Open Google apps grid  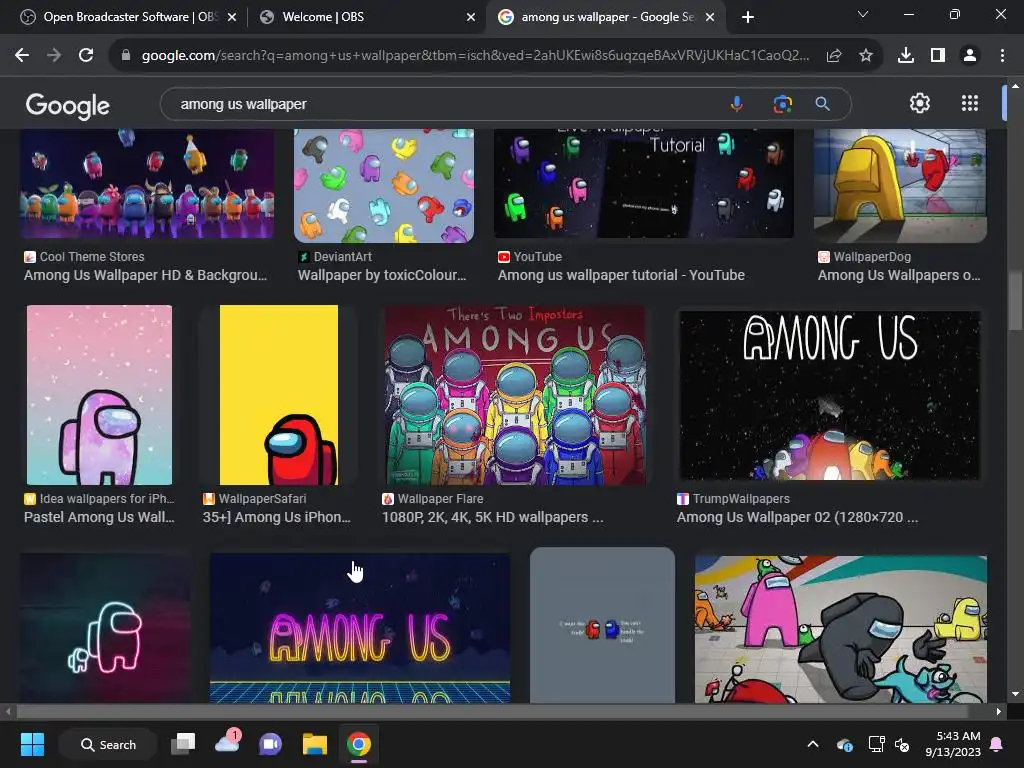(970, 103)
